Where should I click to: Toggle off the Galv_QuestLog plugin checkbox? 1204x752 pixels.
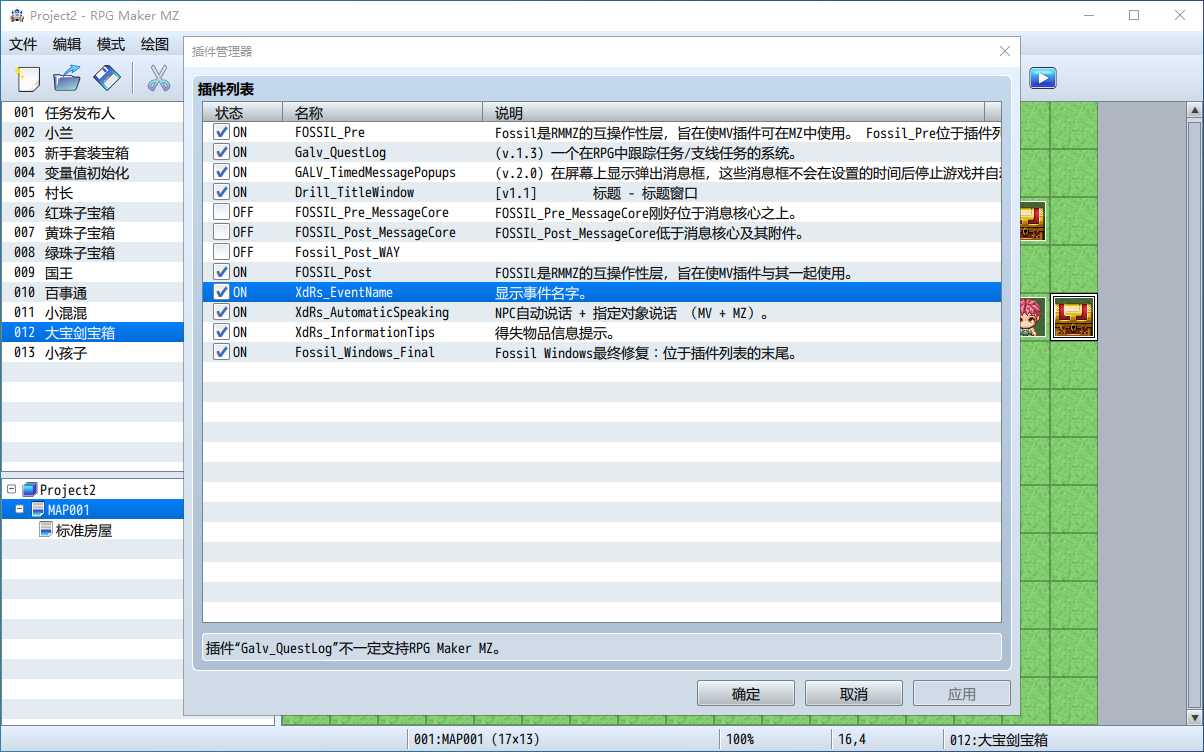(x=221, y=152)
